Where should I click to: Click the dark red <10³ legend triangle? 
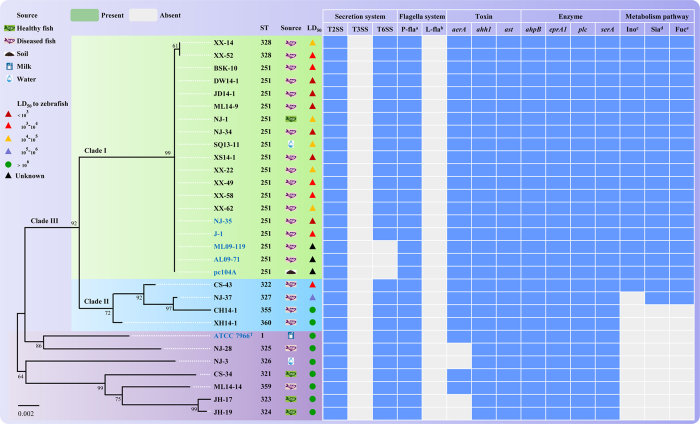(x=8, y=114)
